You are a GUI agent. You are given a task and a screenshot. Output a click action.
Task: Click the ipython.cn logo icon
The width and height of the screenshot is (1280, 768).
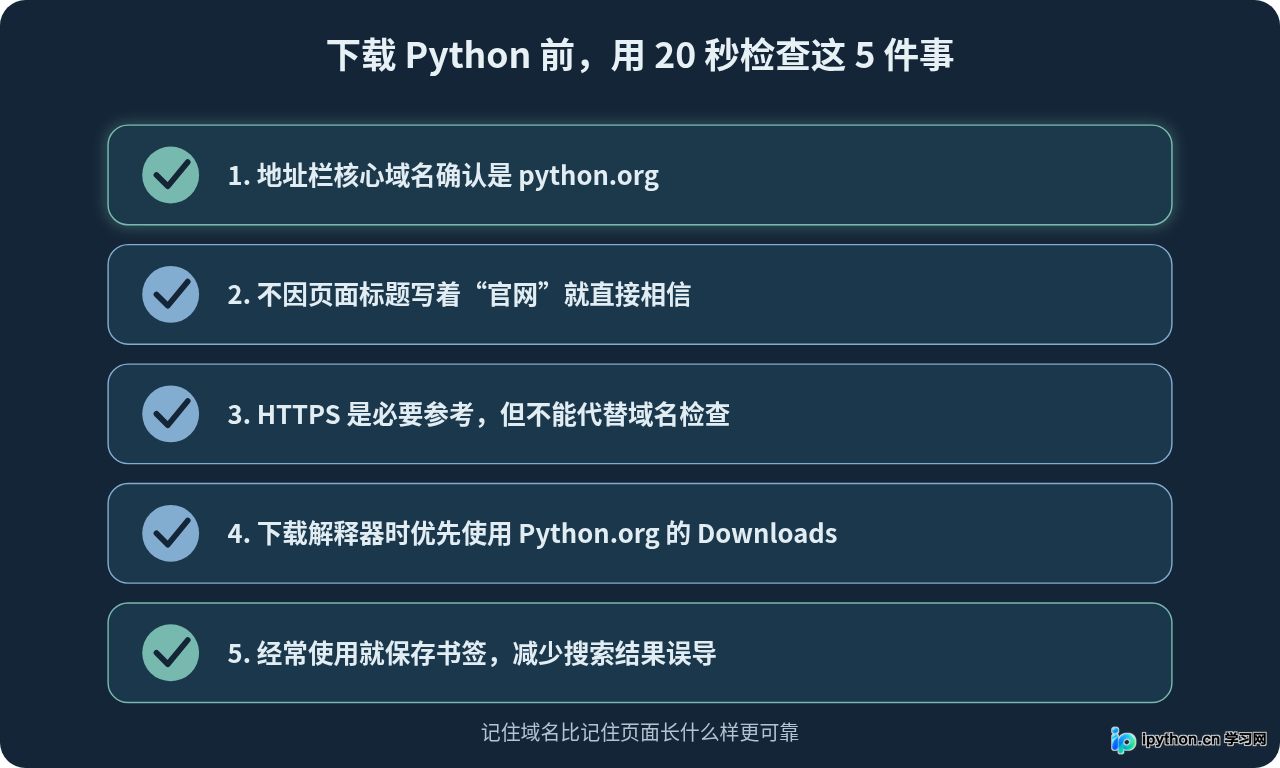[1123, 740]
